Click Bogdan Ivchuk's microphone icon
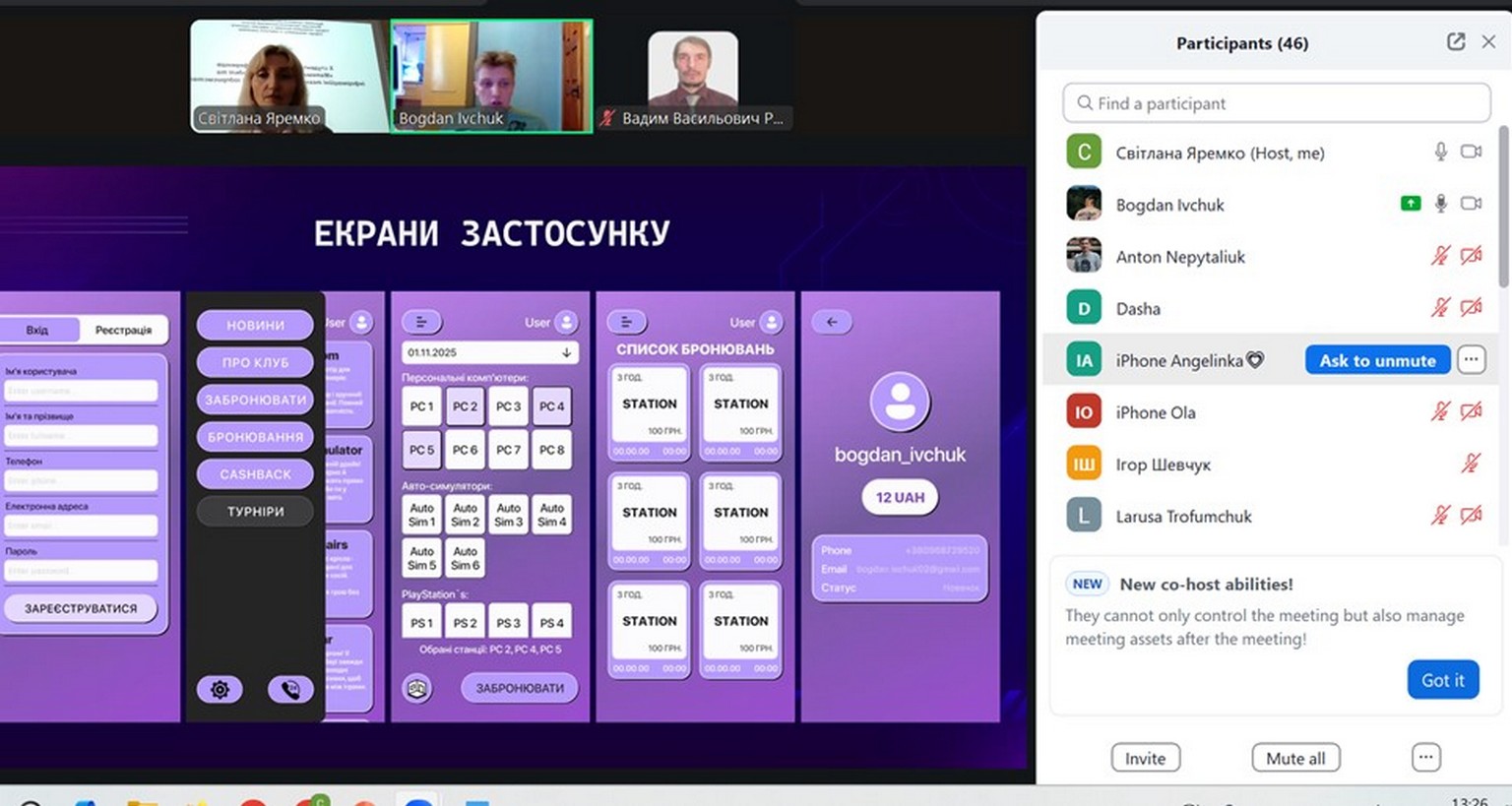The width and height of the screenshot is (1512, 806). click(x=1440, y=204)
